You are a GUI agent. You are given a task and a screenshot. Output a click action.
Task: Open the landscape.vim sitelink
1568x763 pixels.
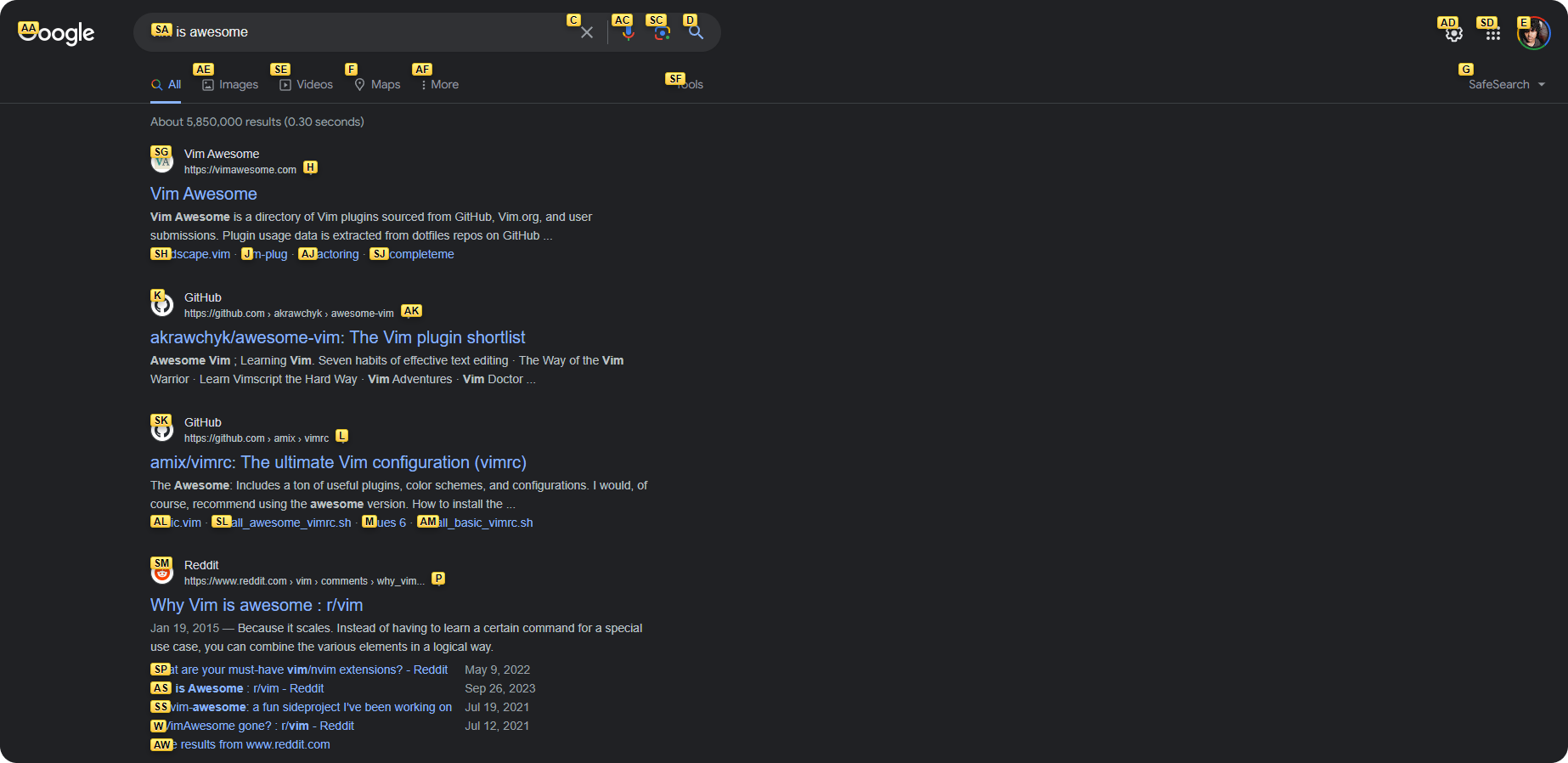tap(190, 254)
